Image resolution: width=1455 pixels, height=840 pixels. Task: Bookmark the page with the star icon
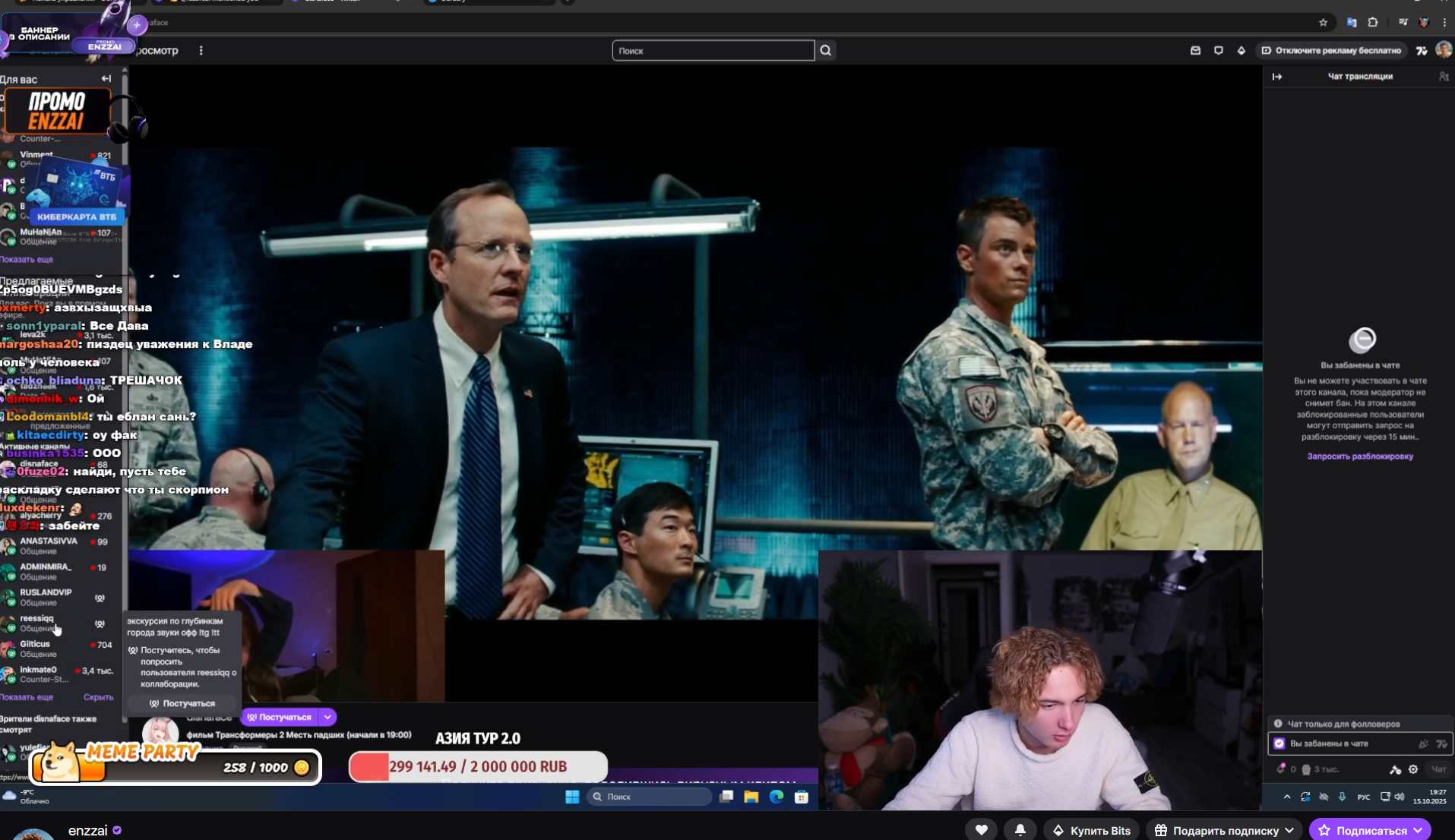click(x=1324, y=23)
